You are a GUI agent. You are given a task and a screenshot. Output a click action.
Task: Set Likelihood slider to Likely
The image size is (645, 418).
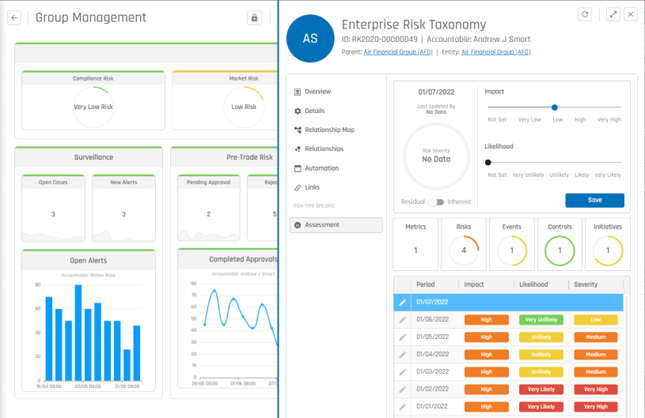(582, 163)
